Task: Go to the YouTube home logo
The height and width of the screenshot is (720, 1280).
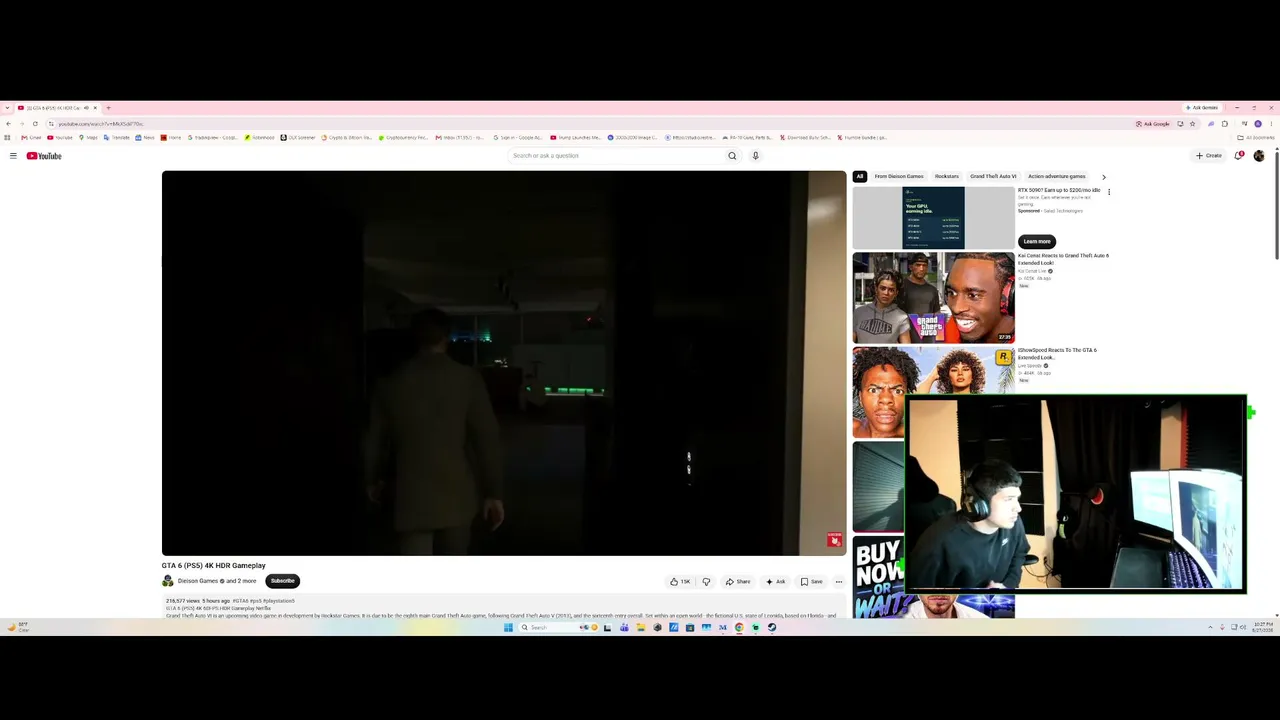Action: click(44, 156)
